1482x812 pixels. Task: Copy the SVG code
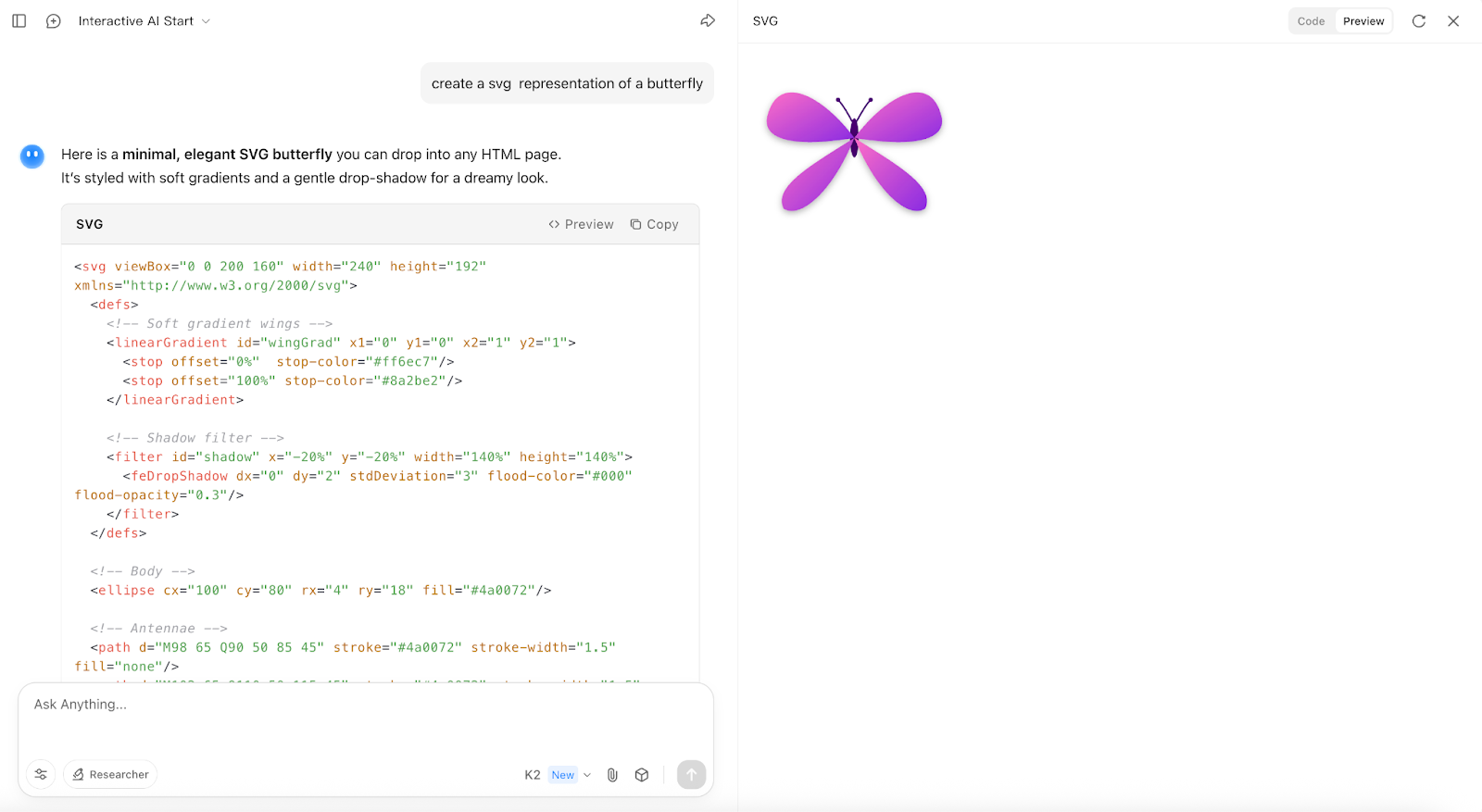[654, 224]
